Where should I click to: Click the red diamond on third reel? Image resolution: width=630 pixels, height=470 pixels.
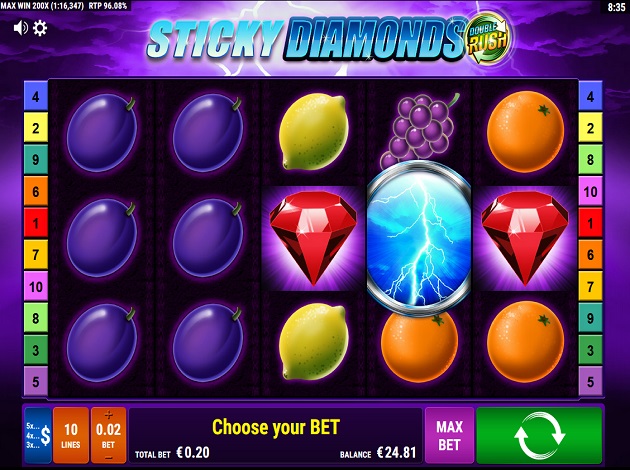pyautogui.click(x=313, y=238)
